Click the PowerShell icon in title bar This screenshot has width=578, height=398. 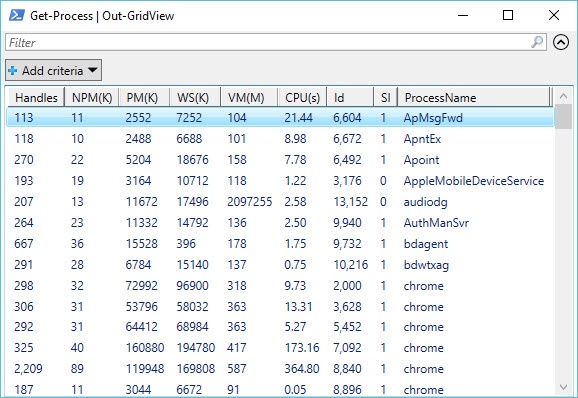[x=17, y=15]
